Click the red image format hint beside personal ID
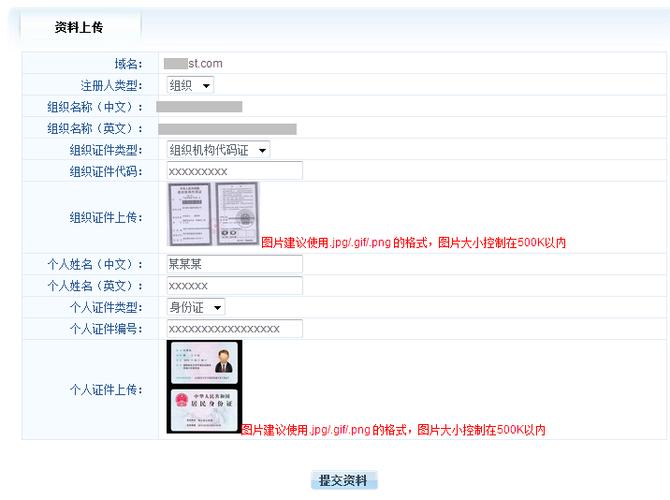The width and height of the screenshot is (670, 500). click(393, 429)
